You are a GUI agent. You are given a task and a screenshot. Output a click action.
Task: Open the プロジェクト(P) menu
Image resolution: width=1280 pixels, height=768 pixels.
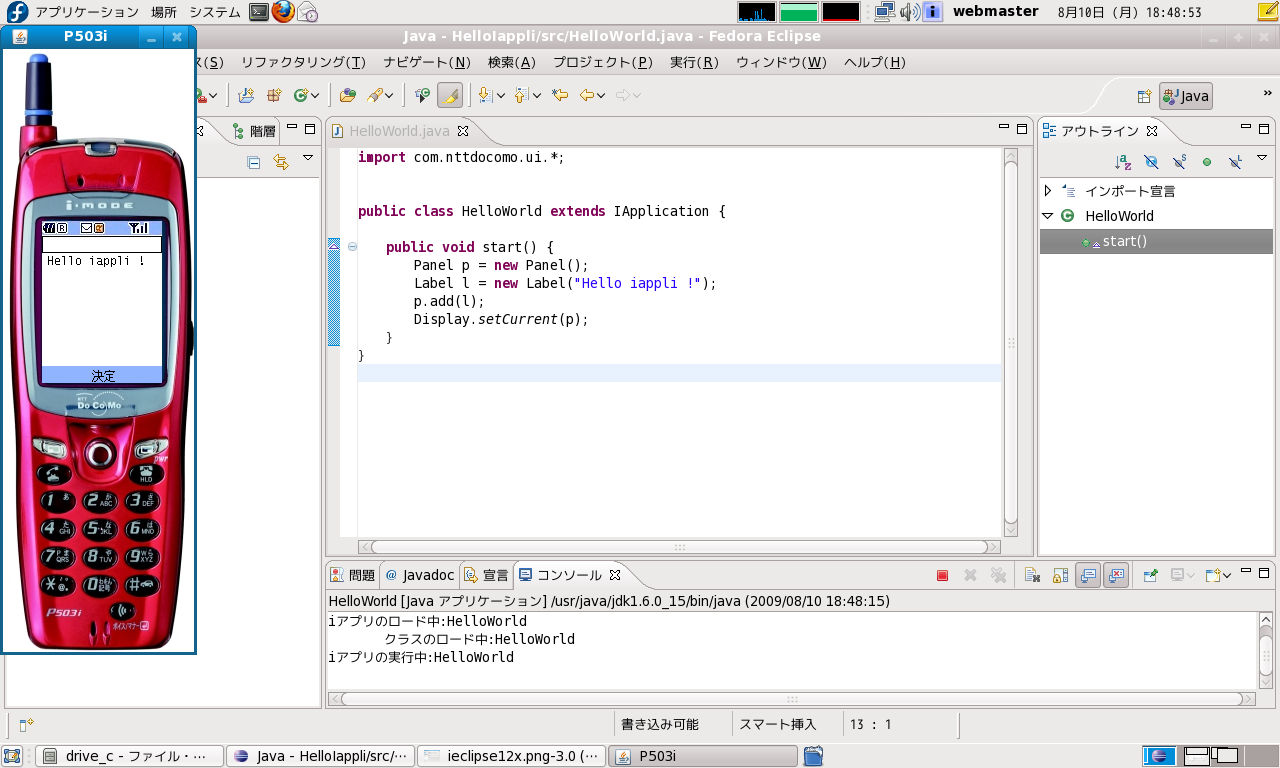tap(603, 62)
